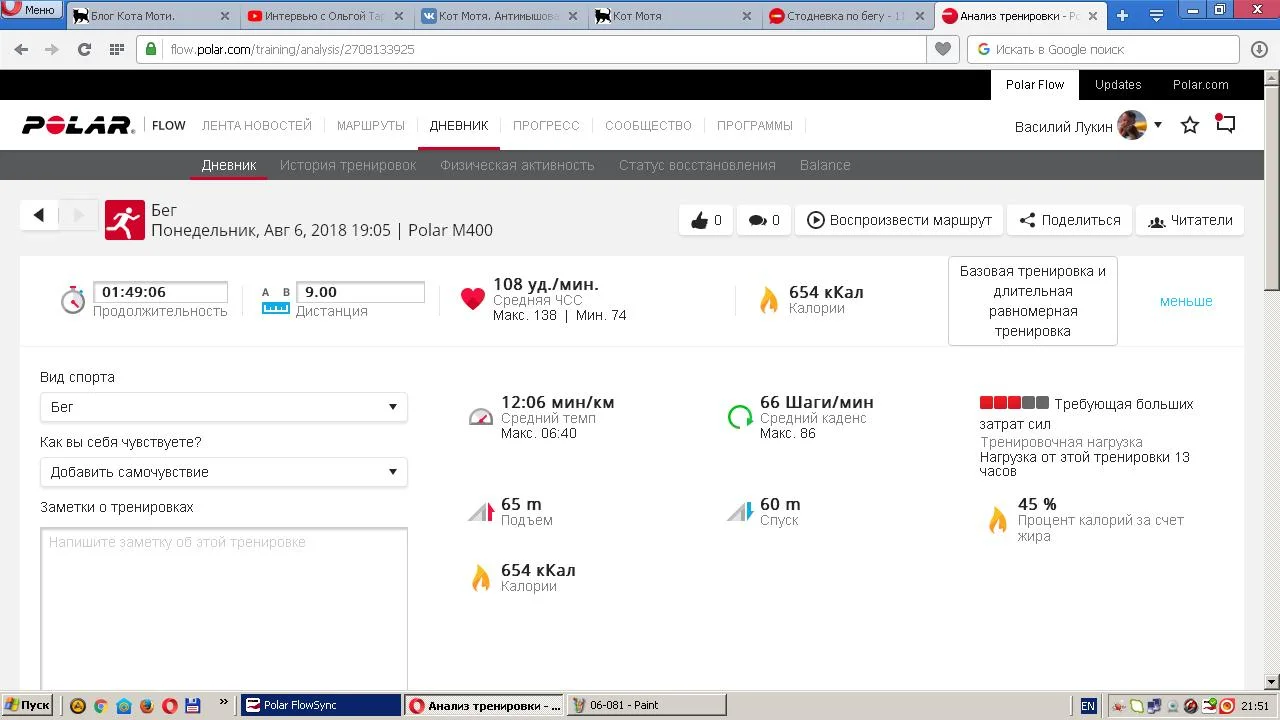The height and width of the screenshot is (720, 1280).
Task: Click the Поделиться button
Action: click(1069, 220)
